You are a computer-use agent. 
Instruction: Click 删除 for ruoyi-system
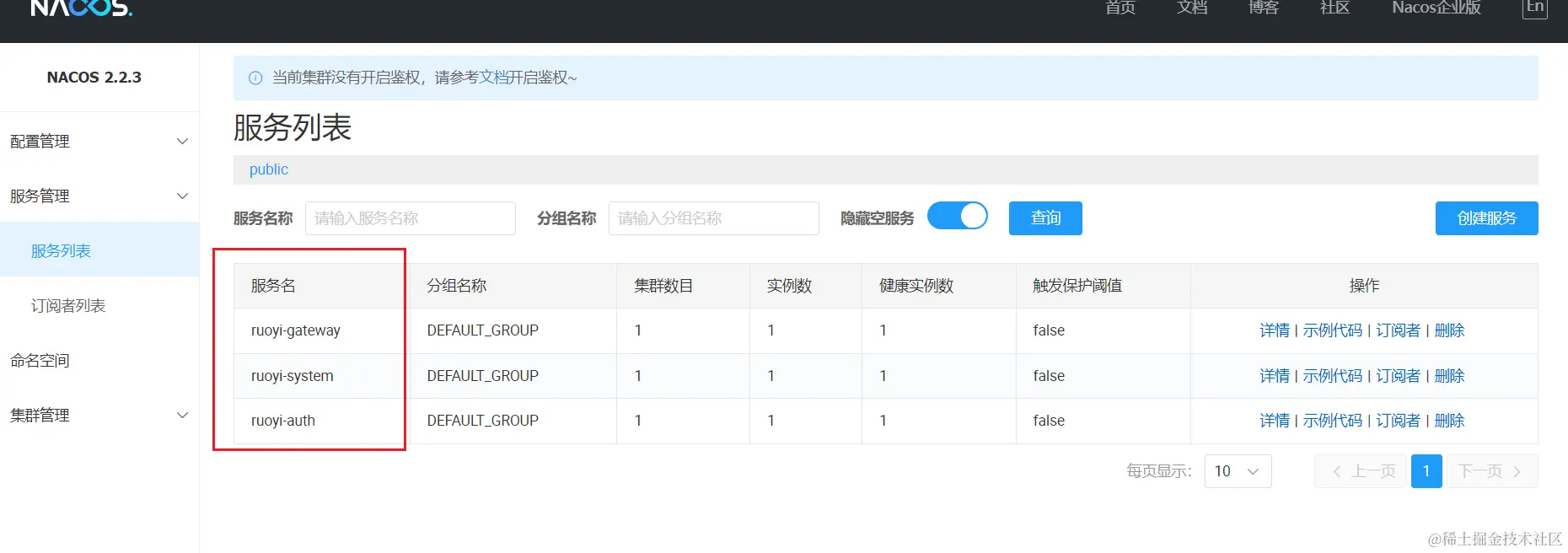click(x=1450, y=376)
